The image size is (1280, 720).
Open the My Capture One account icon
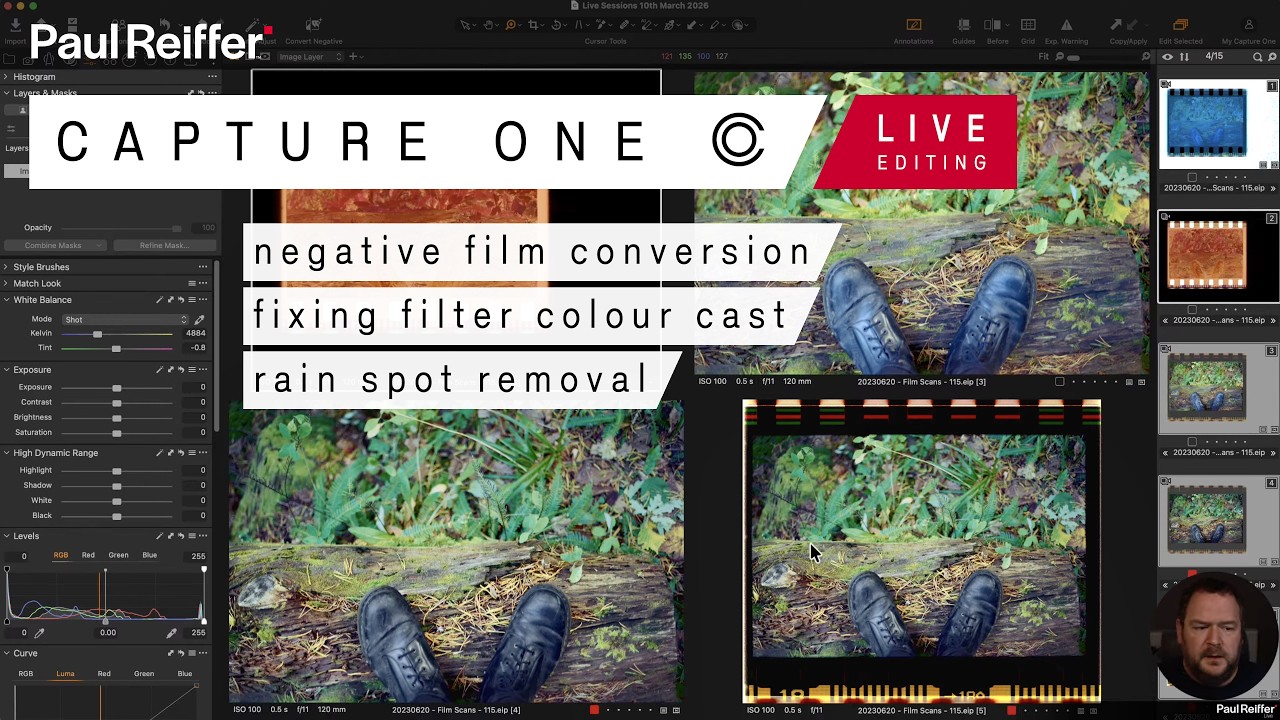[x=1248, y=26]
